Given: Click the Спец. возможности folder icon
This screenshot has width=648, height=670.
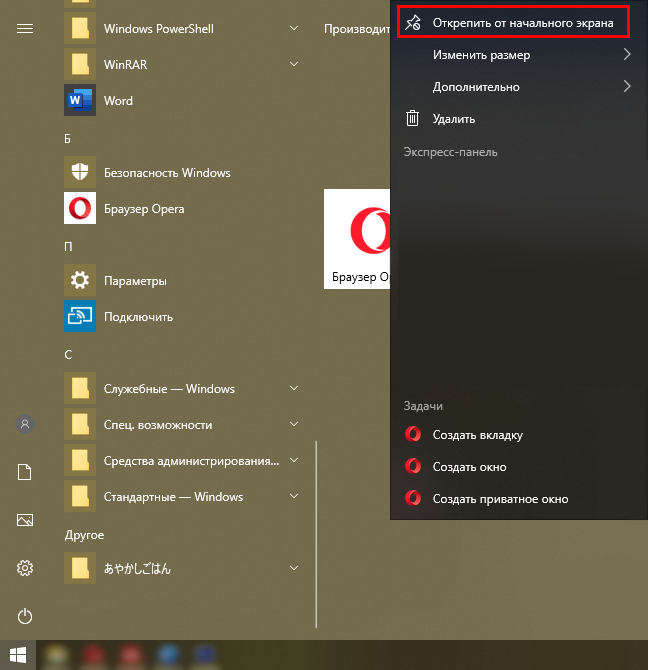Looking at the screenshot, I should coord(80,424).
